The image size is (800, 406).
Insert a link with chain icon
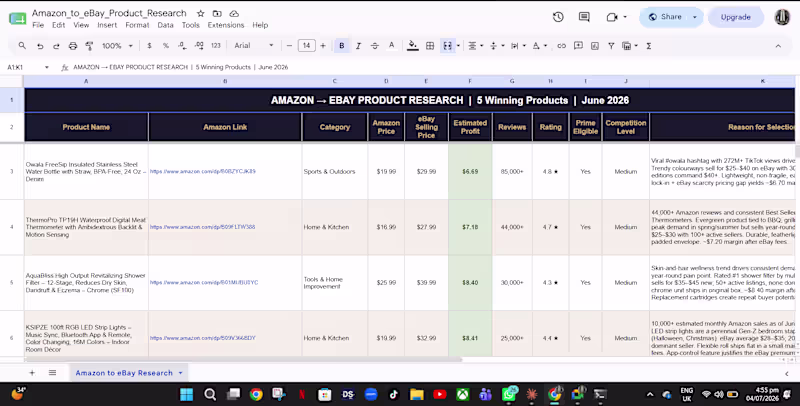(561, 46)
